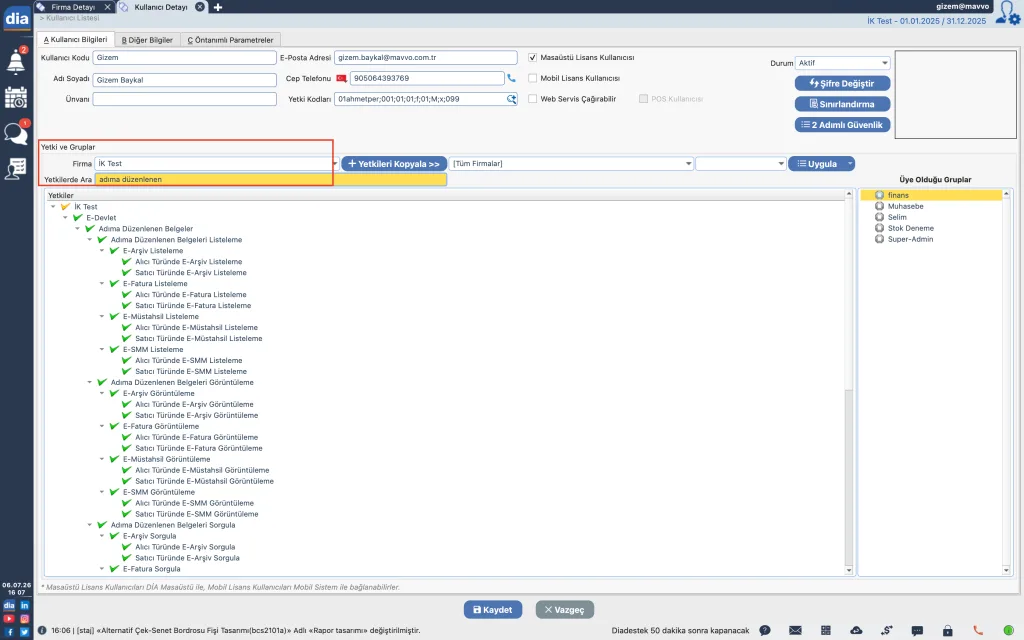The width and height of the screenshot is (1024, 640).
Task: Add a new tab with plus icon
Action: (218, 7)
